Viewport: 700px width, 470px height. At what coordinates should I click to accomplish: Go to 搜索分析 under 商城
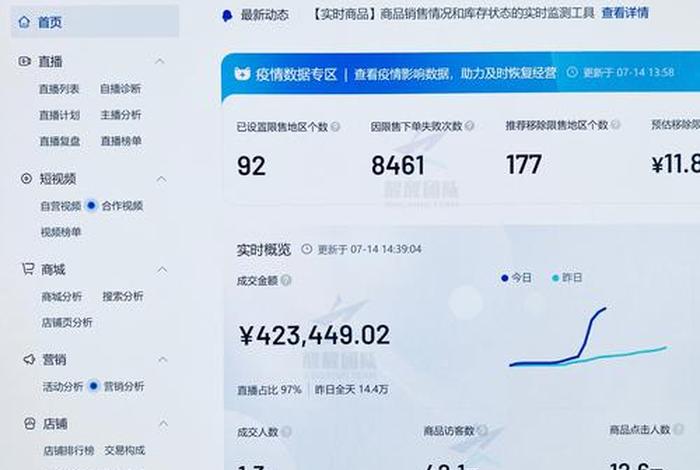(122, 297)
